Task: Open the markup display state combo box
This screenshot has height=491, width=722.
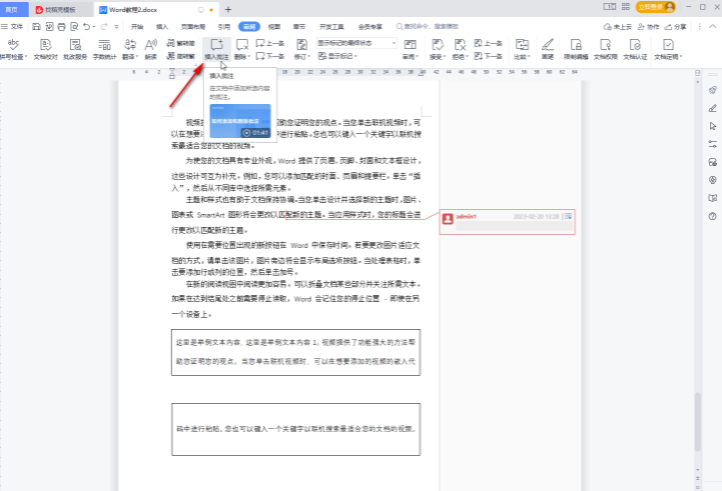Action: [x=357, y=43]
